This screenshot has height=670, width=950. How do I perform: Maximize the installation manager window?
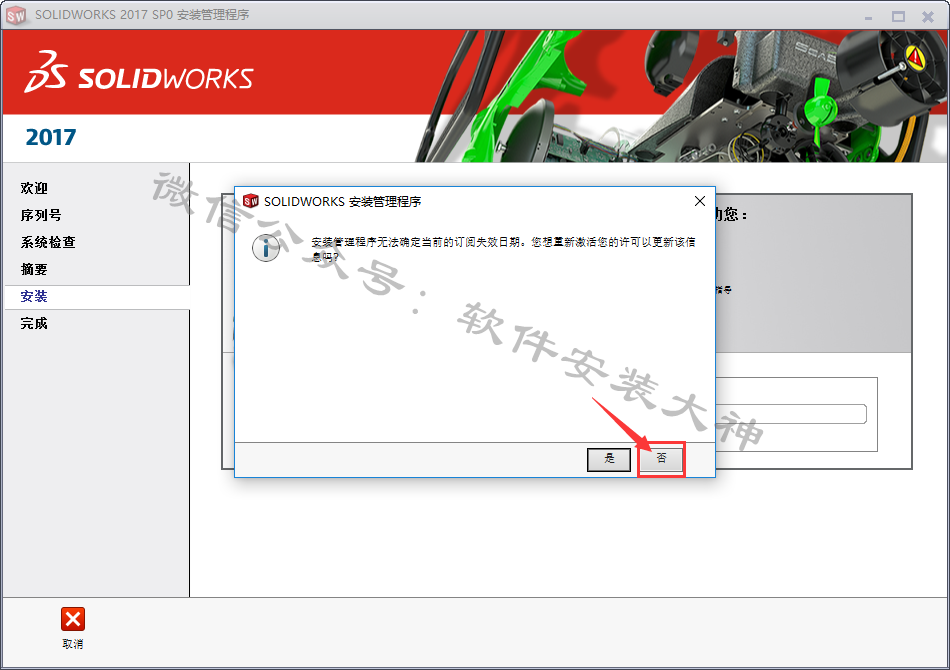click(x=898, y=16)
